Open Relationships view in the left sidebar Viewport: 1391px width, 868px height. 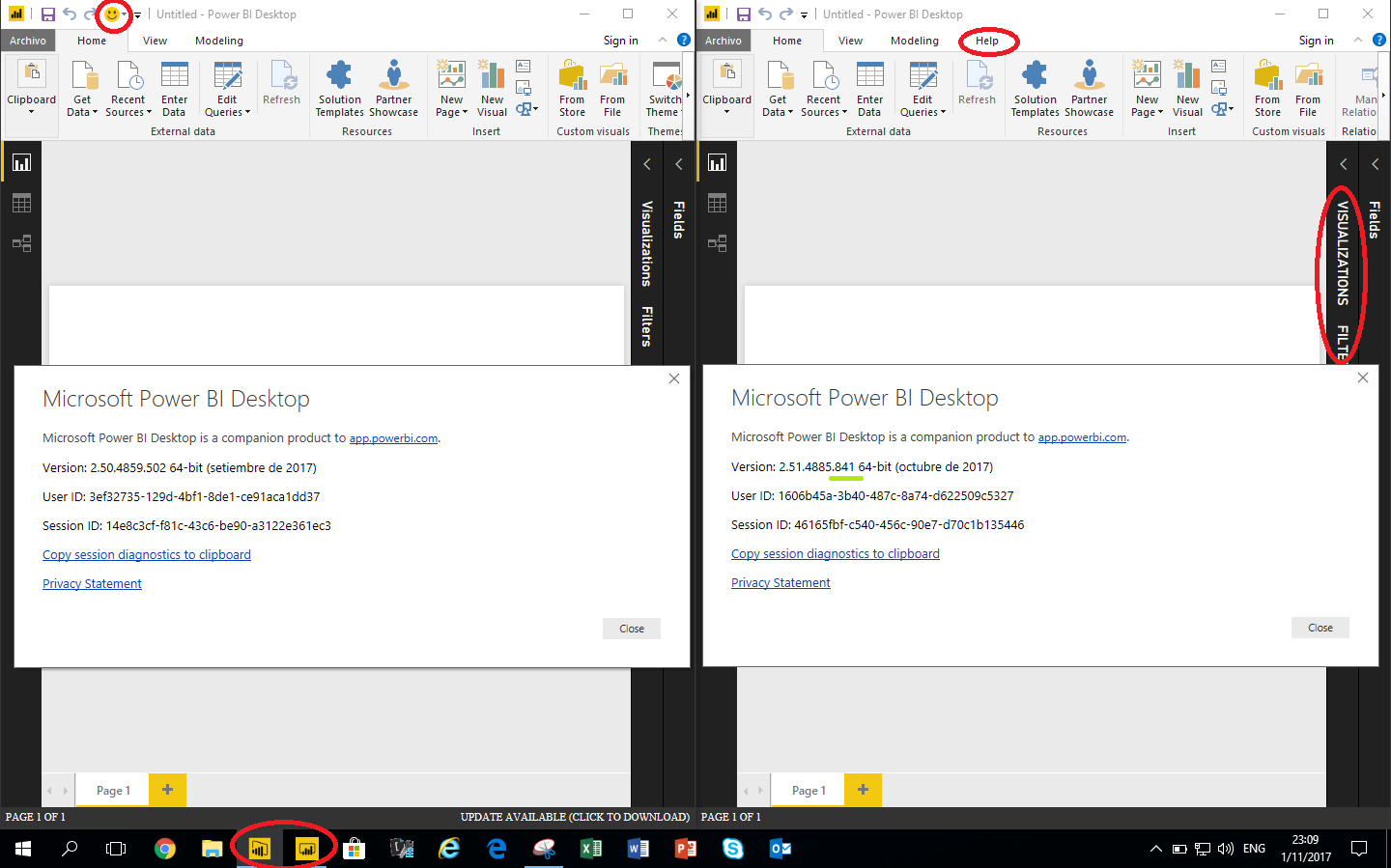[21, 242]
